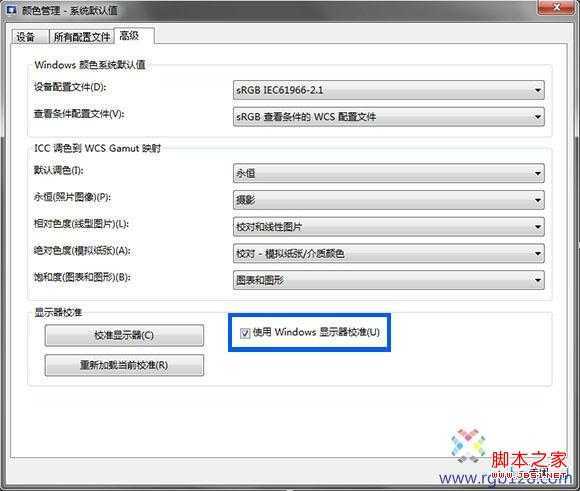Switch to the 设备 tab
Screen dimensions: 580x491
(x=30, y=37)
